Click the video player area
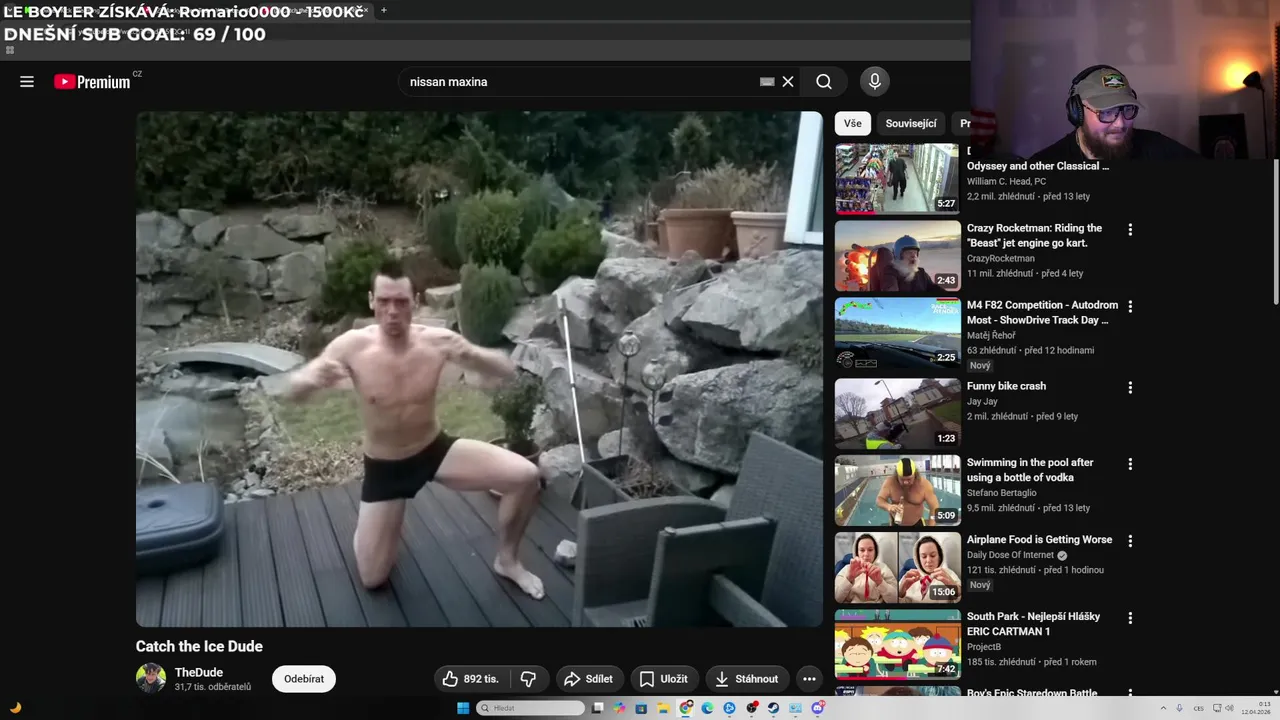This screenshot has height=720, width=1280. (479, 369)
